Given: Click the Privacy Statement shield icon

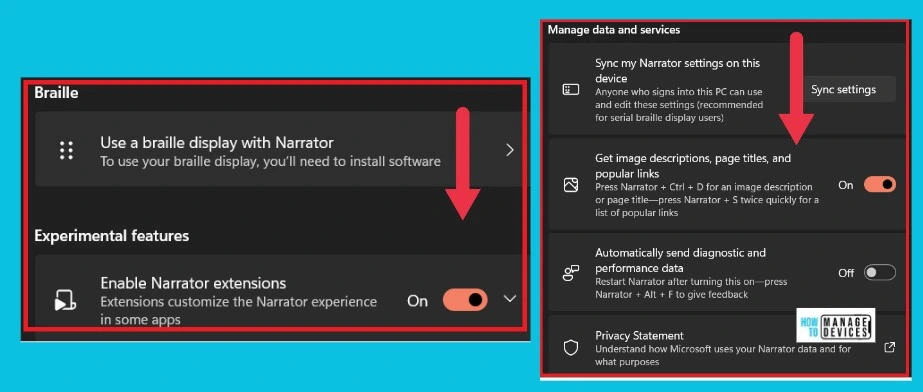Looking at the screenshot, I should [x=570, y=348].
